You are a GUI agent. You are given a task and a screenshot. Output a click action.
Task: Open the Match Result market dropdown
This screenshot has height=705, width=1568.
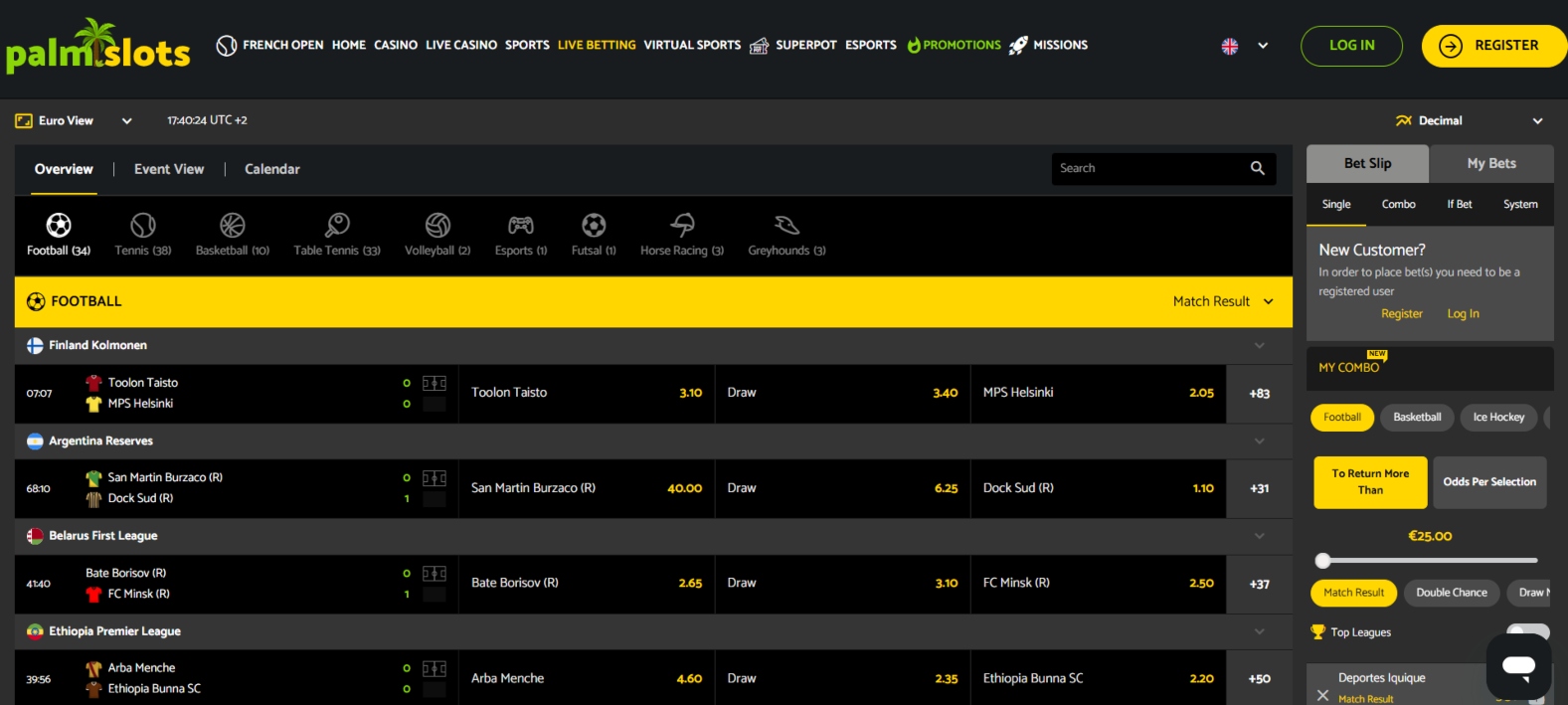click(x=1268, y=301)
